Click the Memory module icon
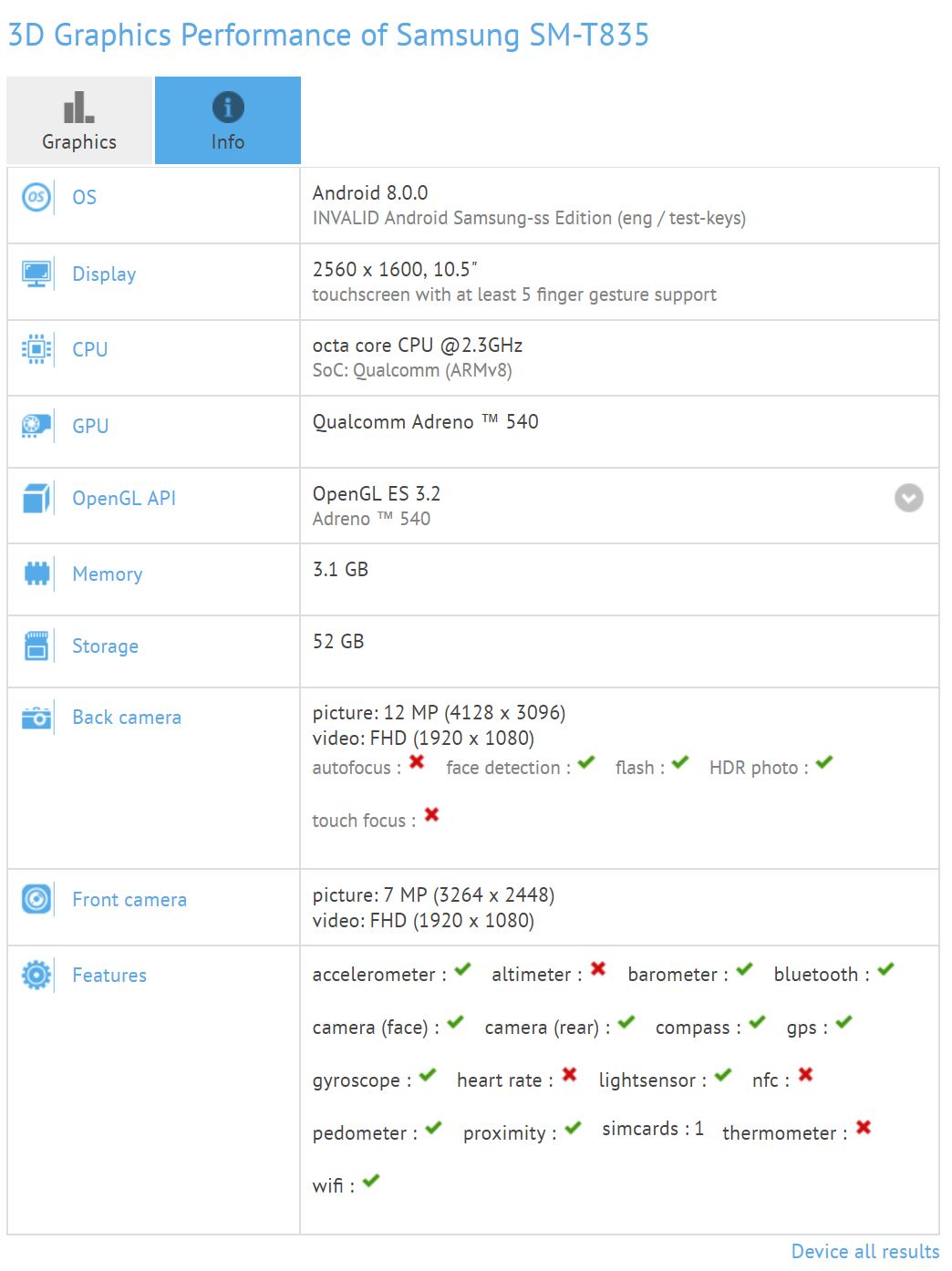 (x=36, y=573)
